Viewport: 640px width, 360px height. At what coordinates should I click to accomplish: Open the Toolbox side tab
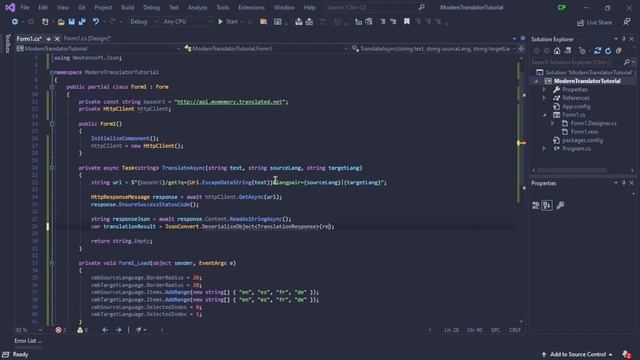tap(7, 44)
